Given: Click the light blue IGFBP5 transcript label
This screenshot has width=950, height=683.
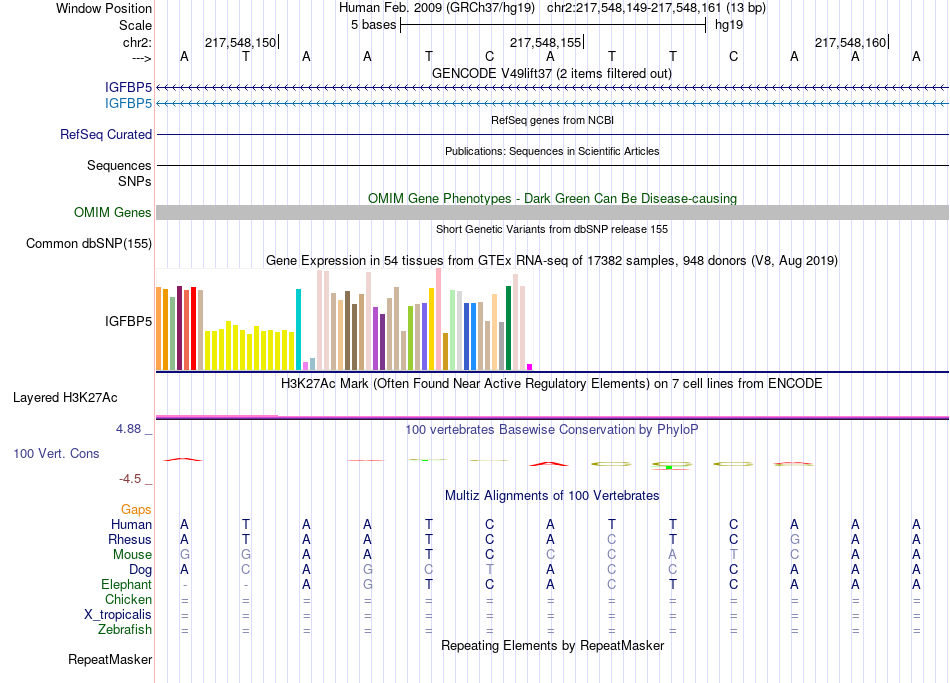Looking at the screenshot, I should tap(128, 104).
